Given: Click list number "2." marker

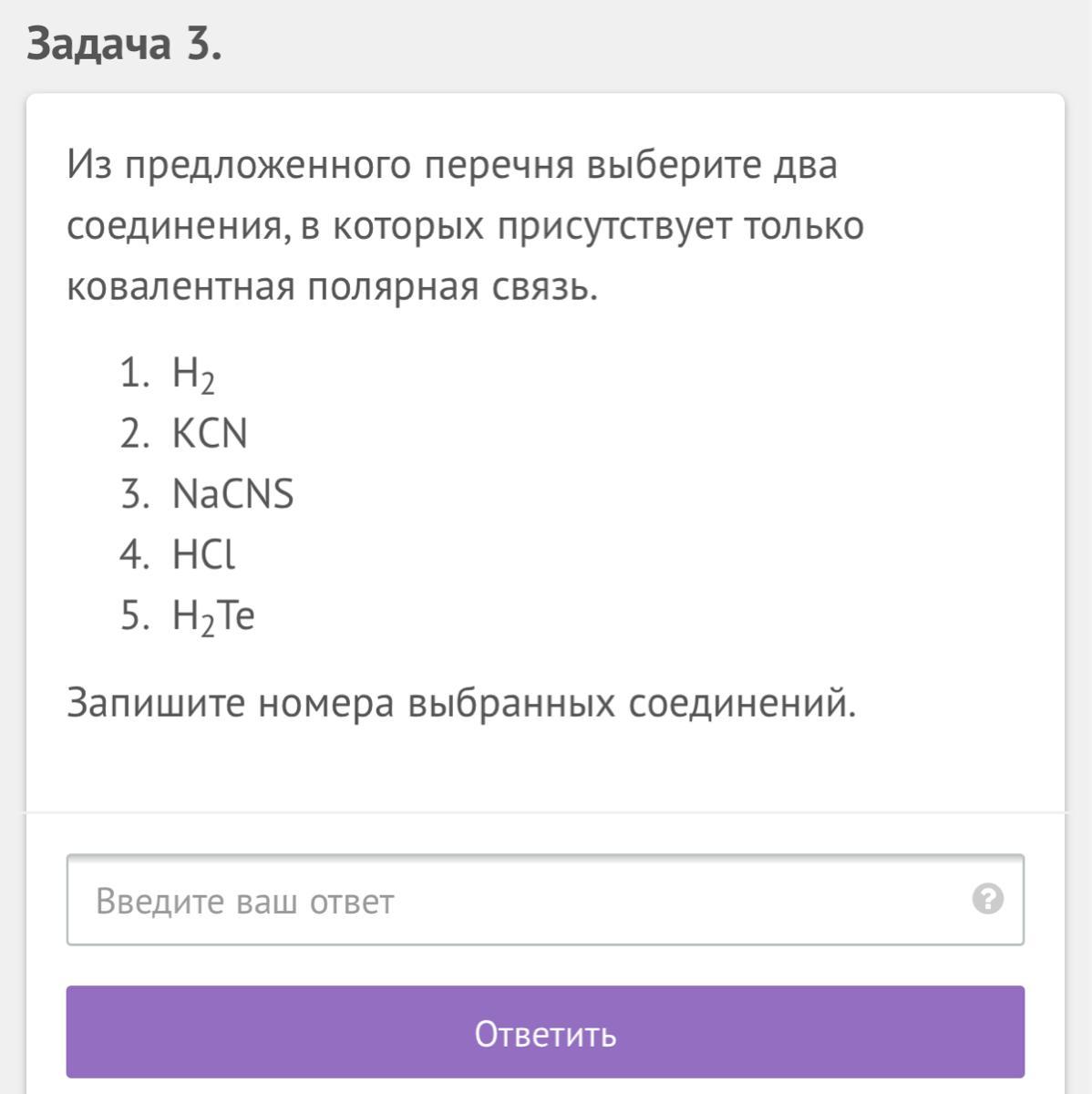Looking at the screenshot, I should point(134,434).
